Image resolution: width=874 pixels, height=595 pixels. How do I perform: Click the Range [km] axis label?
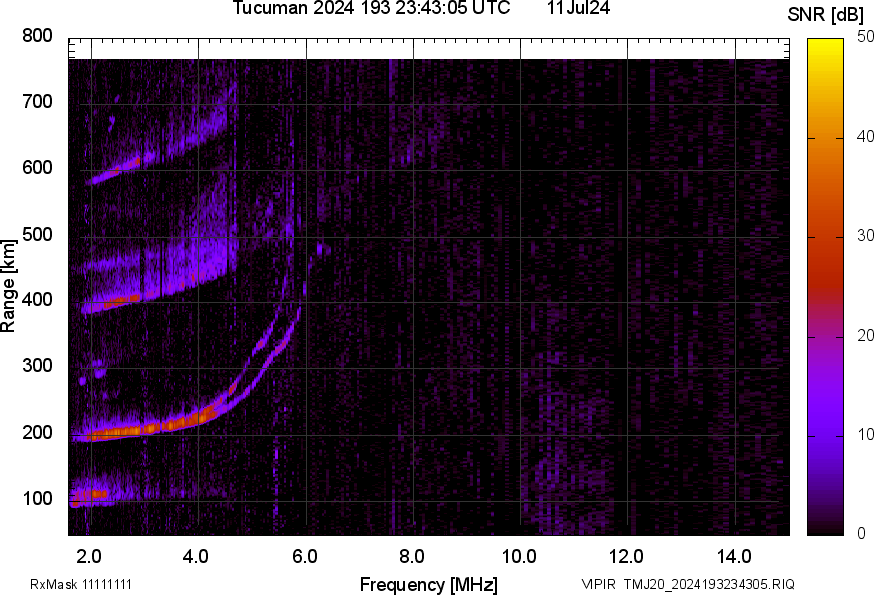pos(9,287)
